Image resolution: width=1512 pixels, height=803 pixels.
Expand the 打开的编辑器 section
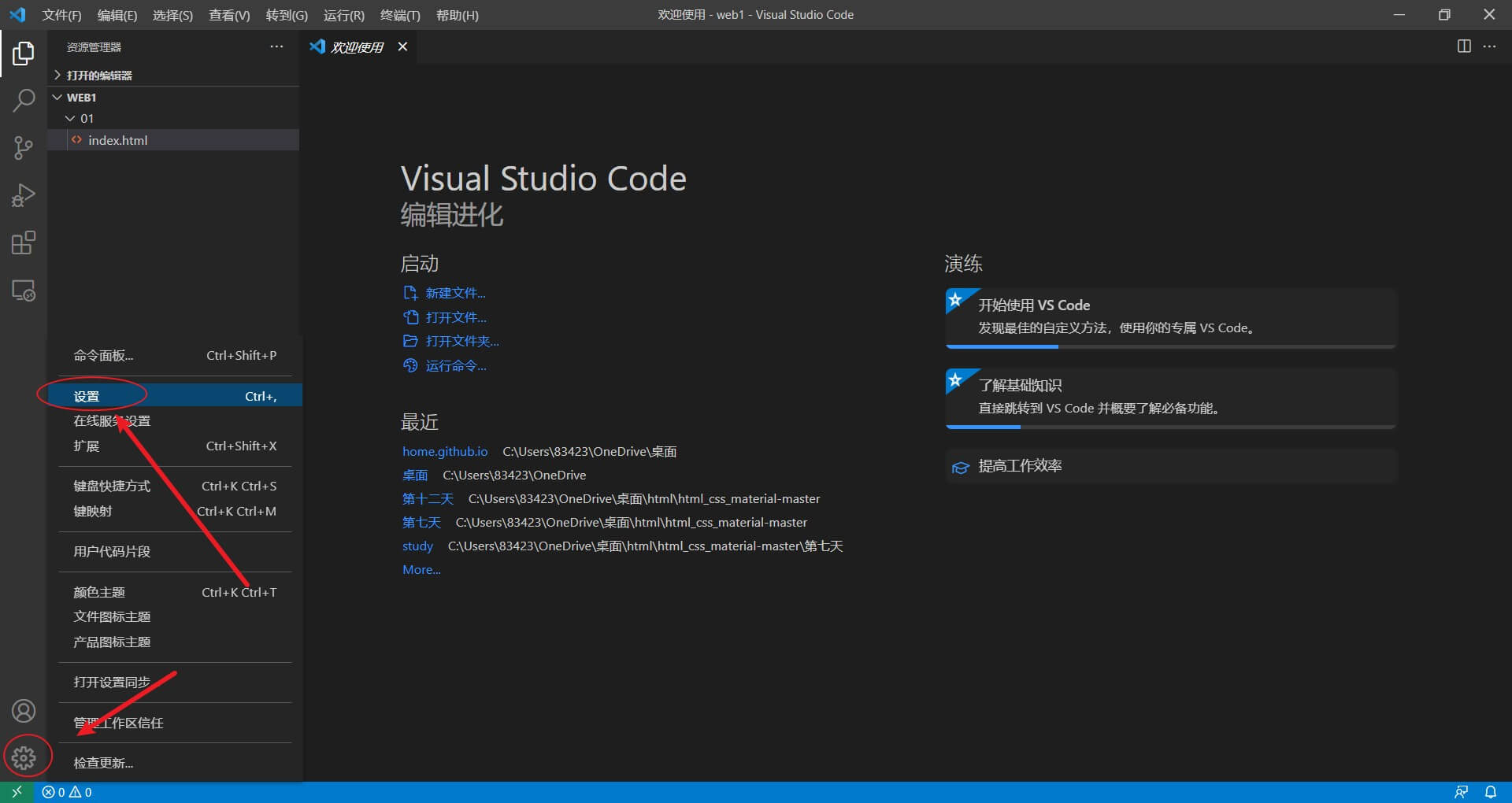[x=173, y=75]
